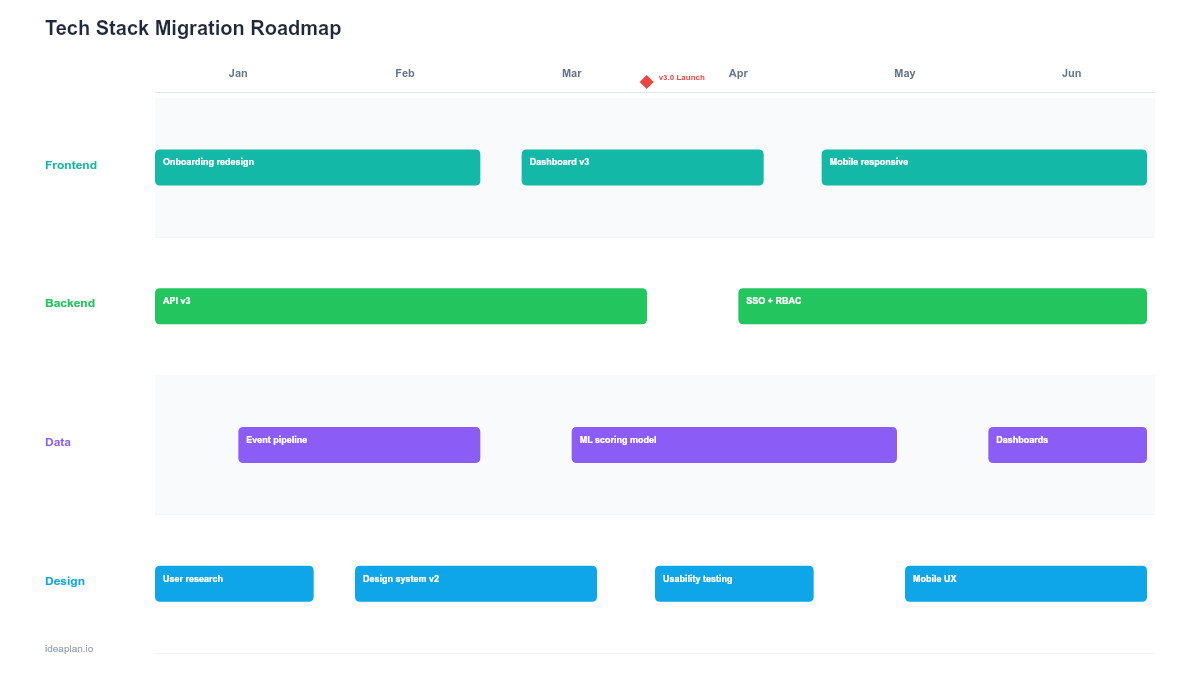The image size is (1200, 675).
Task: Click the Frontend row label
Action: (x=71, y=165)
